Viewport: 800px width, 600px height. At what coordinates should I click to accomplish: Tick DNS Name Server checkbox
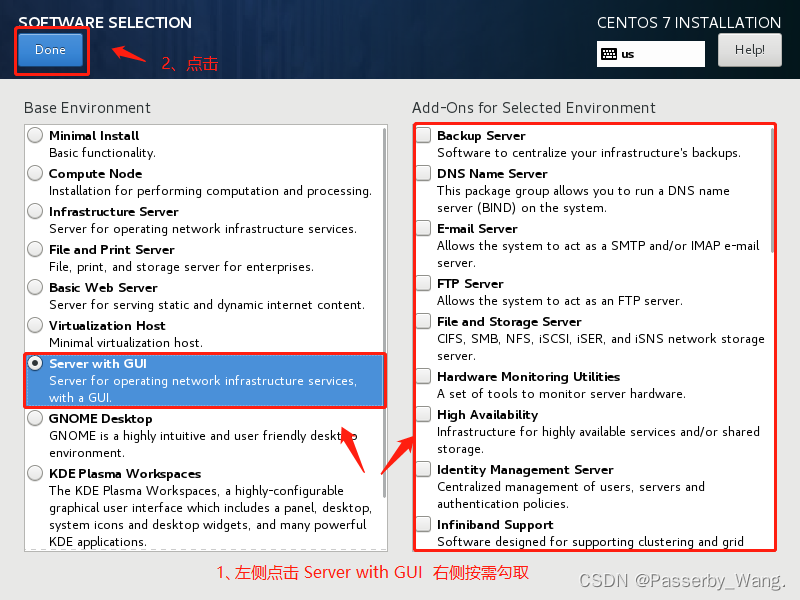click(423, 173)
